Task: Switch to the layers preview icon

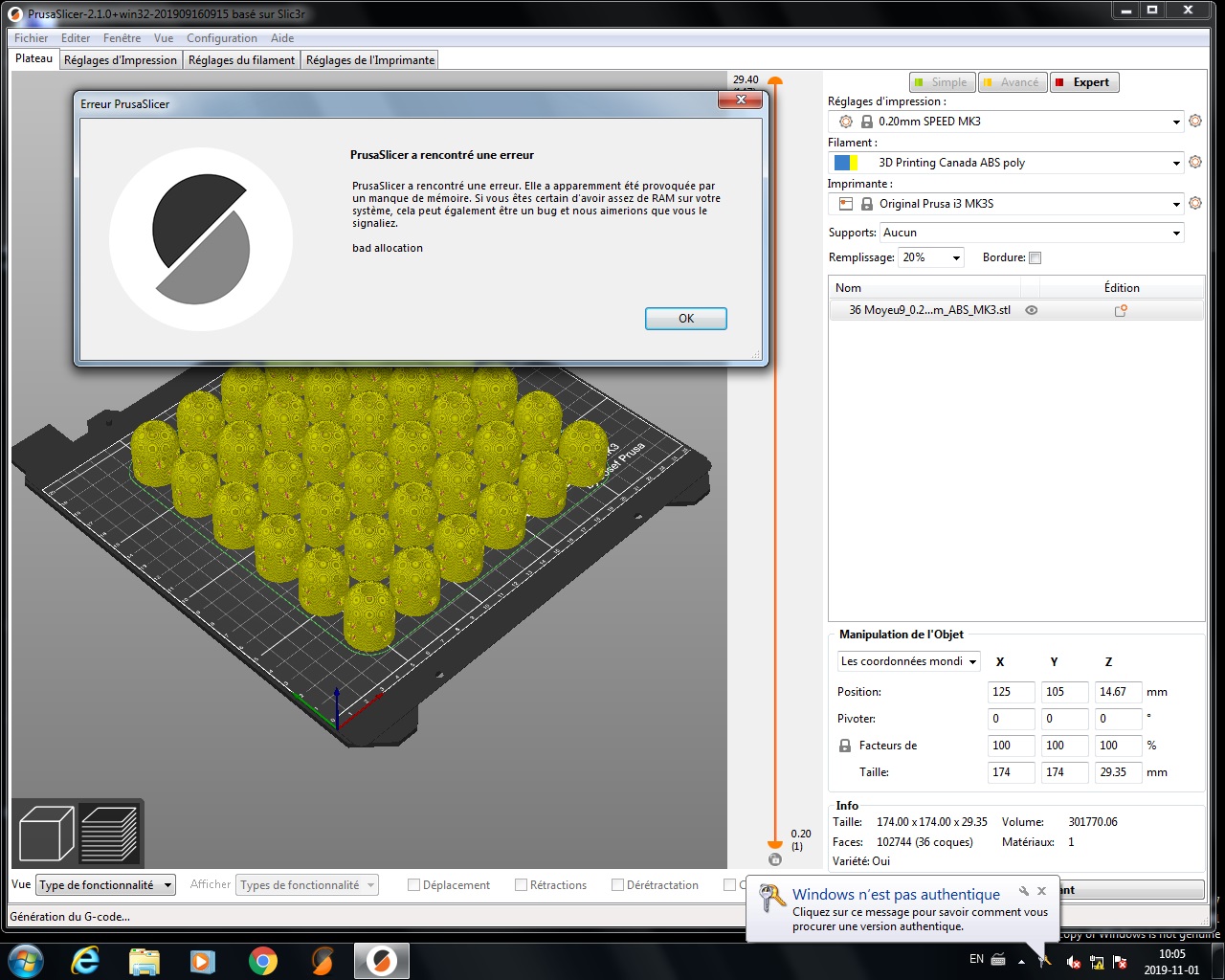Action: coord(109,834)
